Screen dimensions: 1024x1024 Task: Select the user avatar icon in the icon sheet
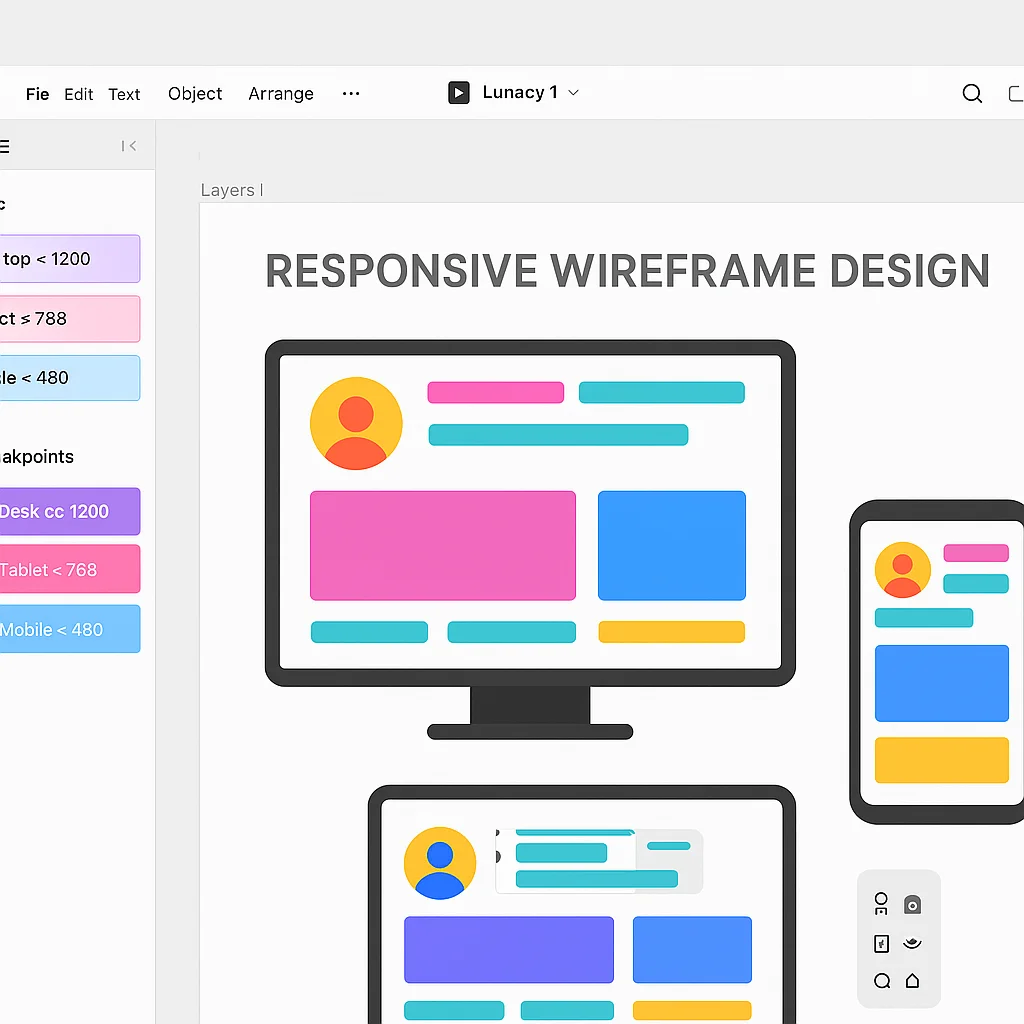pyautogui.click(x=881, y=903)
